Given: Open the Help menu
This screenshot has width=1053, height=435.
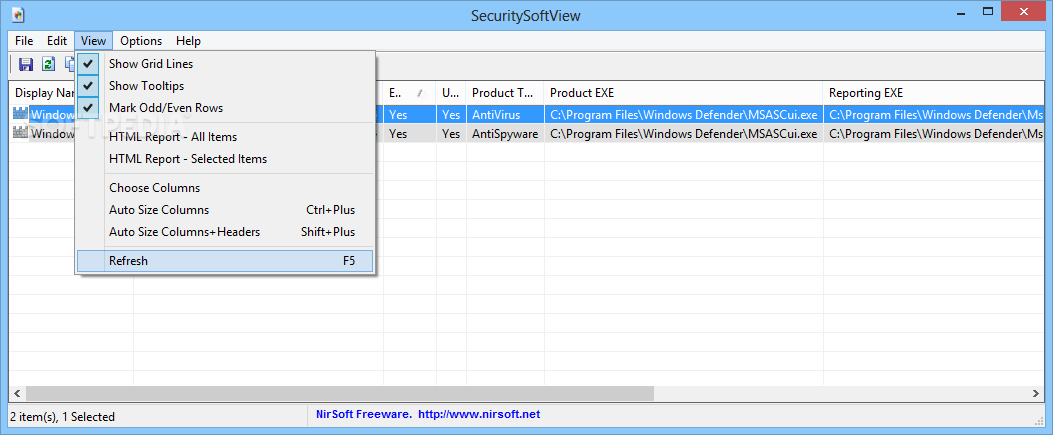Looking at the screenshot, I should 188,41.
